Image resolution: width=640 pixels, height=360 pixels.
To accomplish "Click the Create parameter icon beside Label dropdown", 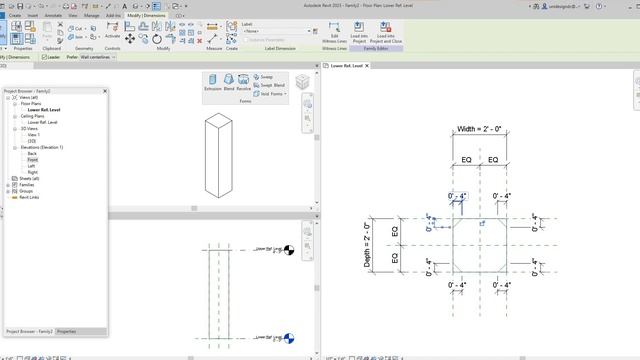I will (315, 31).
